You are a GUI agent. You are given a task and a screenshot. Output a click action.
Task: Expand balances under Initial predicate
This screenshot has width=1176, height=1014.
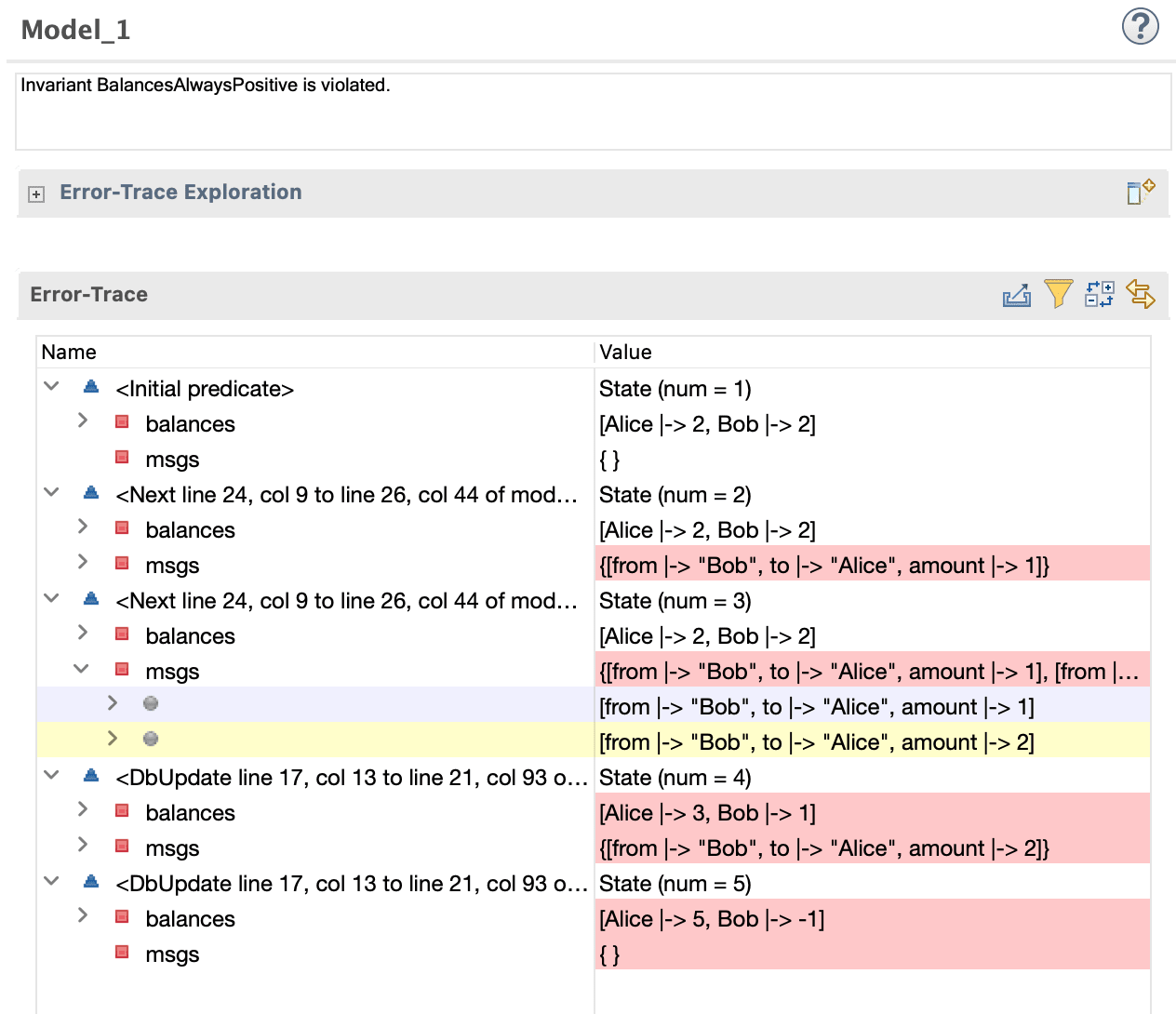83,420
